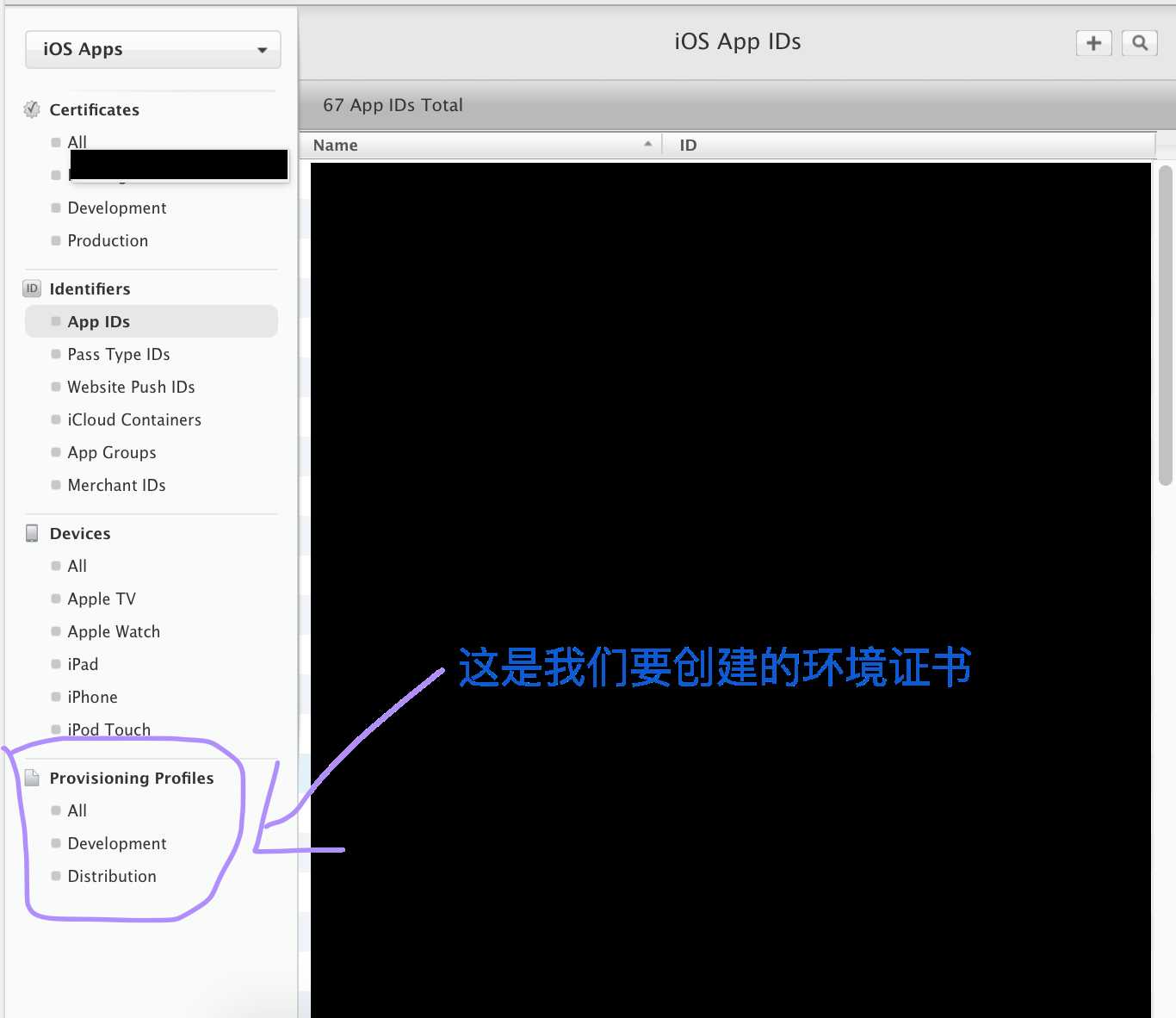Select All under Certificates

[77, 142]
